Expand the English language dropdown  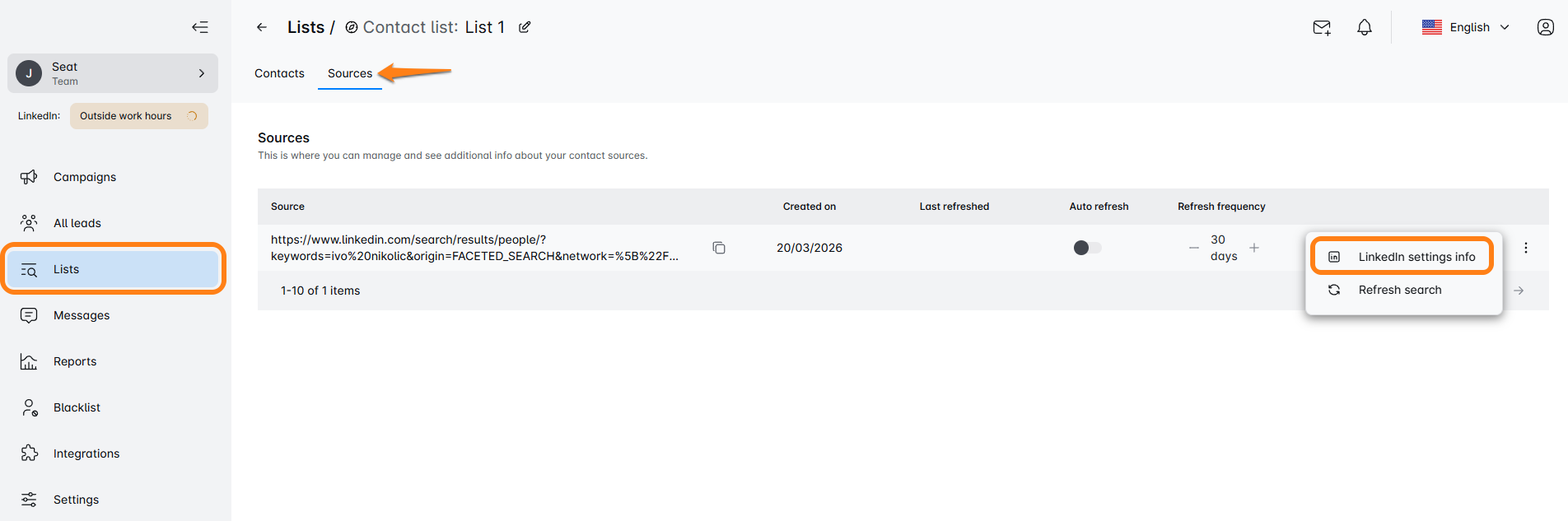1466,27
